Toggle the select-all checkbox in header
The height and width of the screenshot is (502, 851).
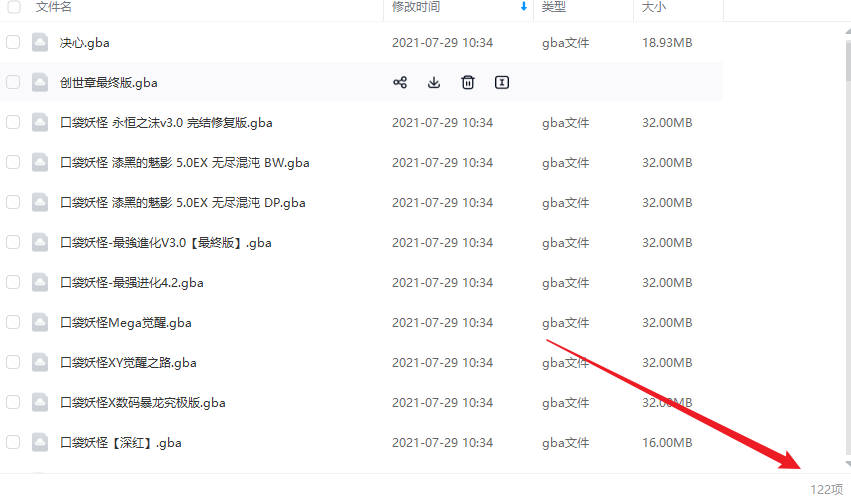click(x=13, y=7)
